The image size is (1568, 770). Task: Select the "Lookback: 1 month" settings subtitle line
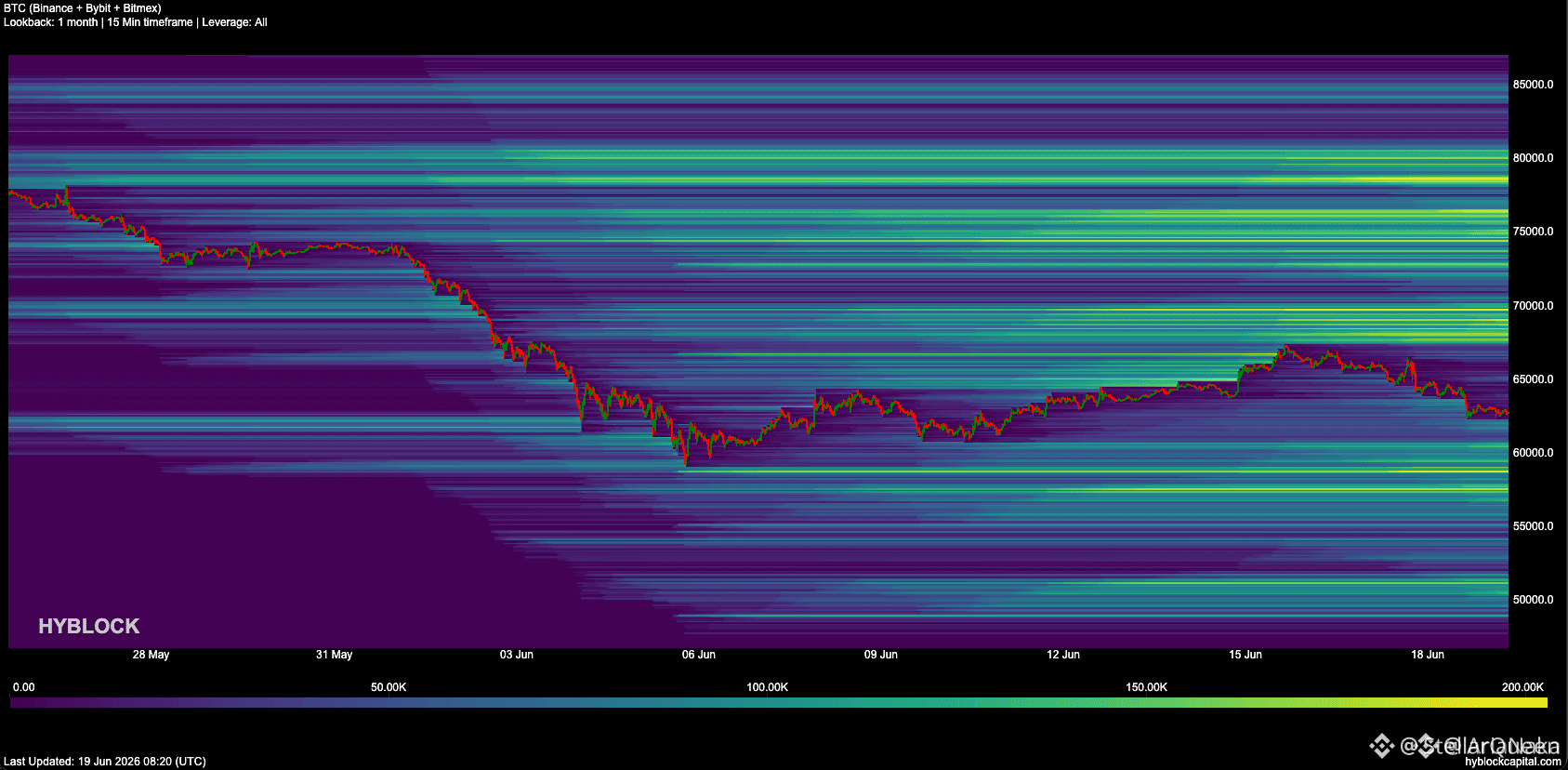136,22
